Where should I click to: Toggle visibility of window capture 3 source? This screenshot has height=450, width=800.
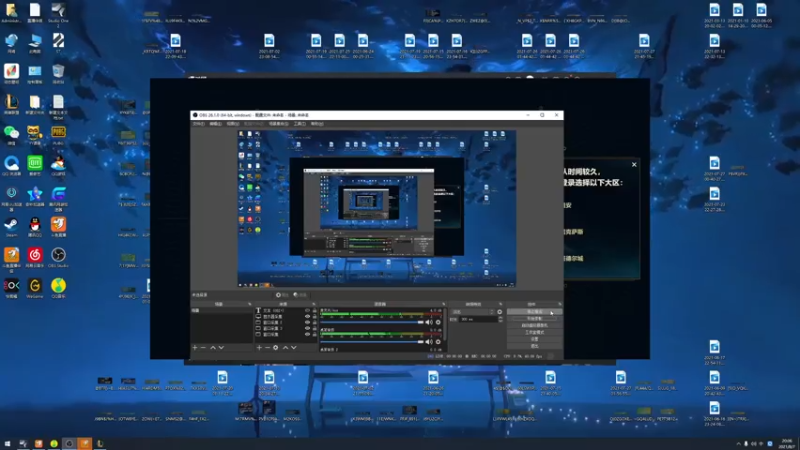tap(307, 329)
